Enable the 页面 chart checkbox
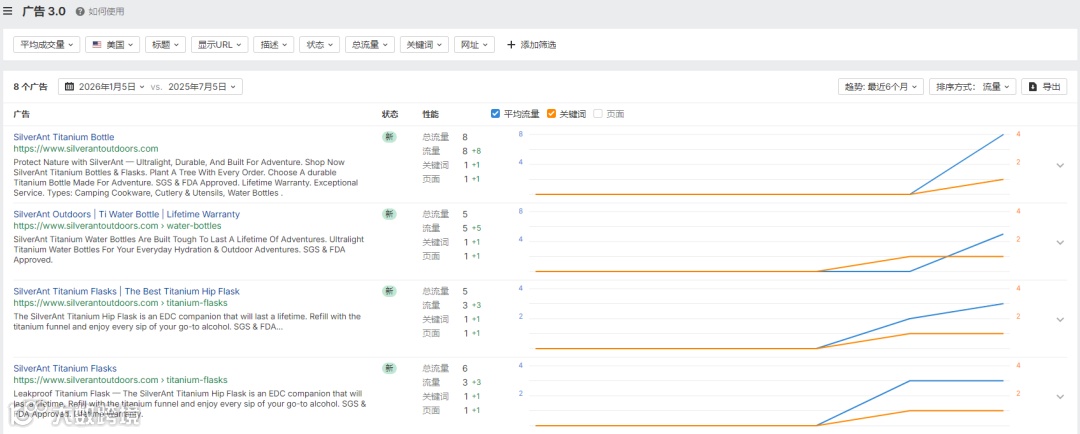 coord(599,114)
